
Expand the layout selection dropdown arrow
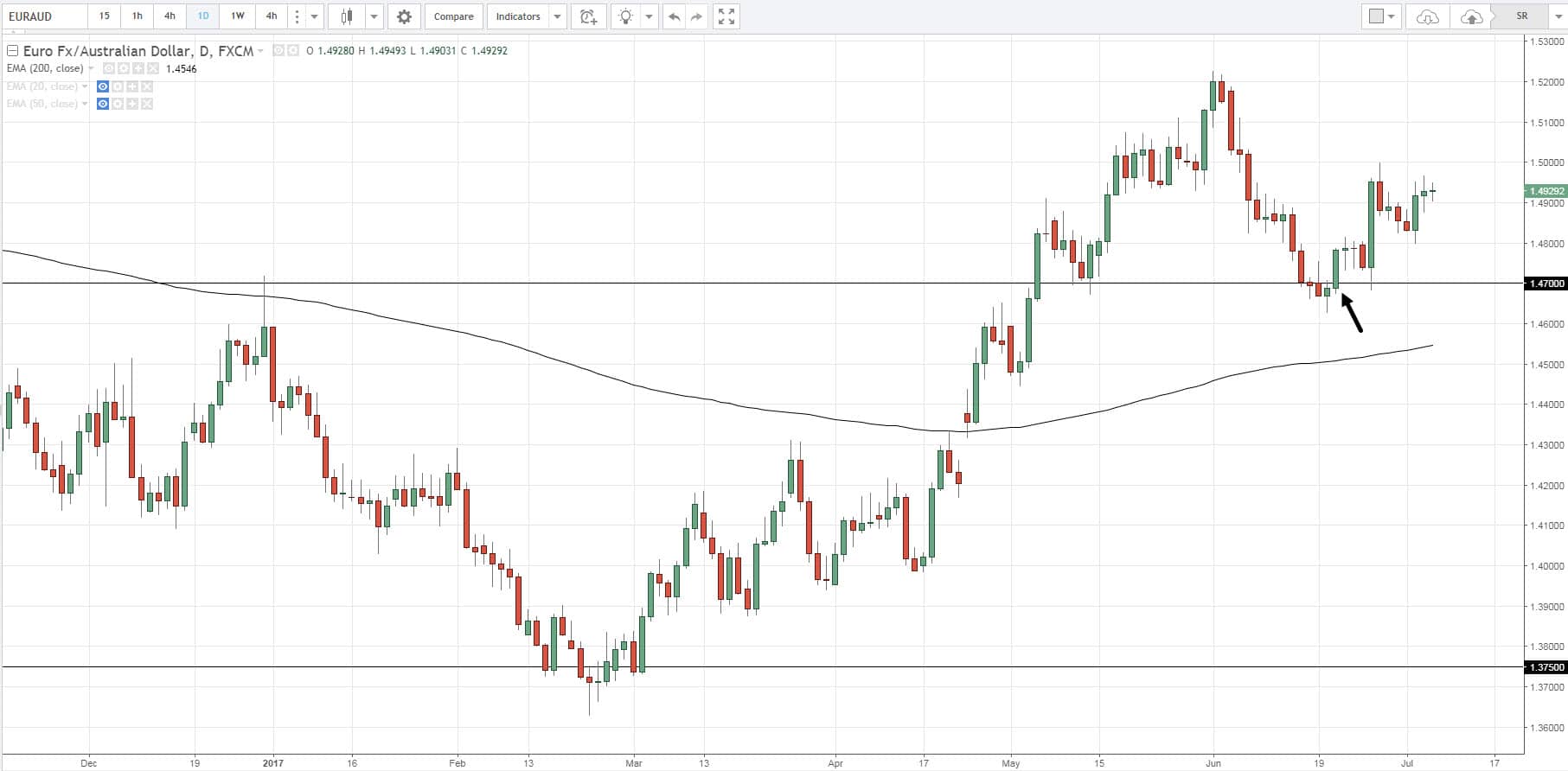tap(1392, 16)
